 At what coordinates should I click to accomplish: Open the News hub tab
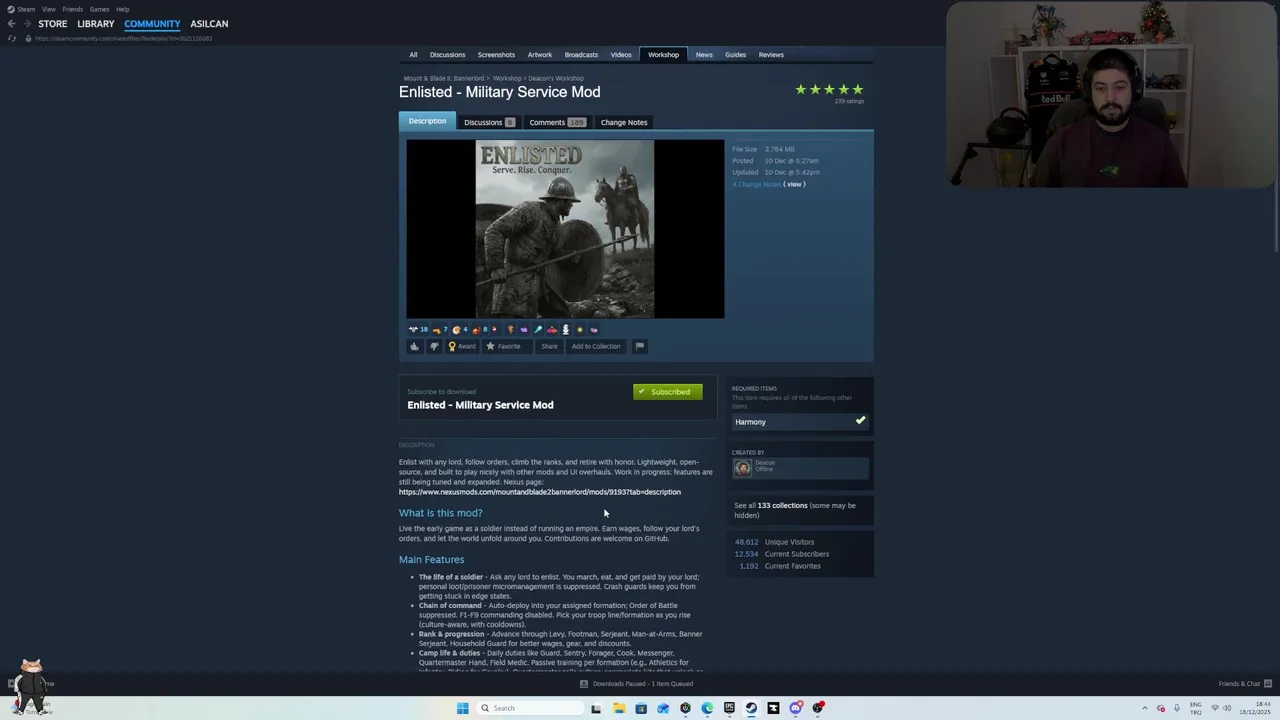pyautogui.click(x=704, y=55)
